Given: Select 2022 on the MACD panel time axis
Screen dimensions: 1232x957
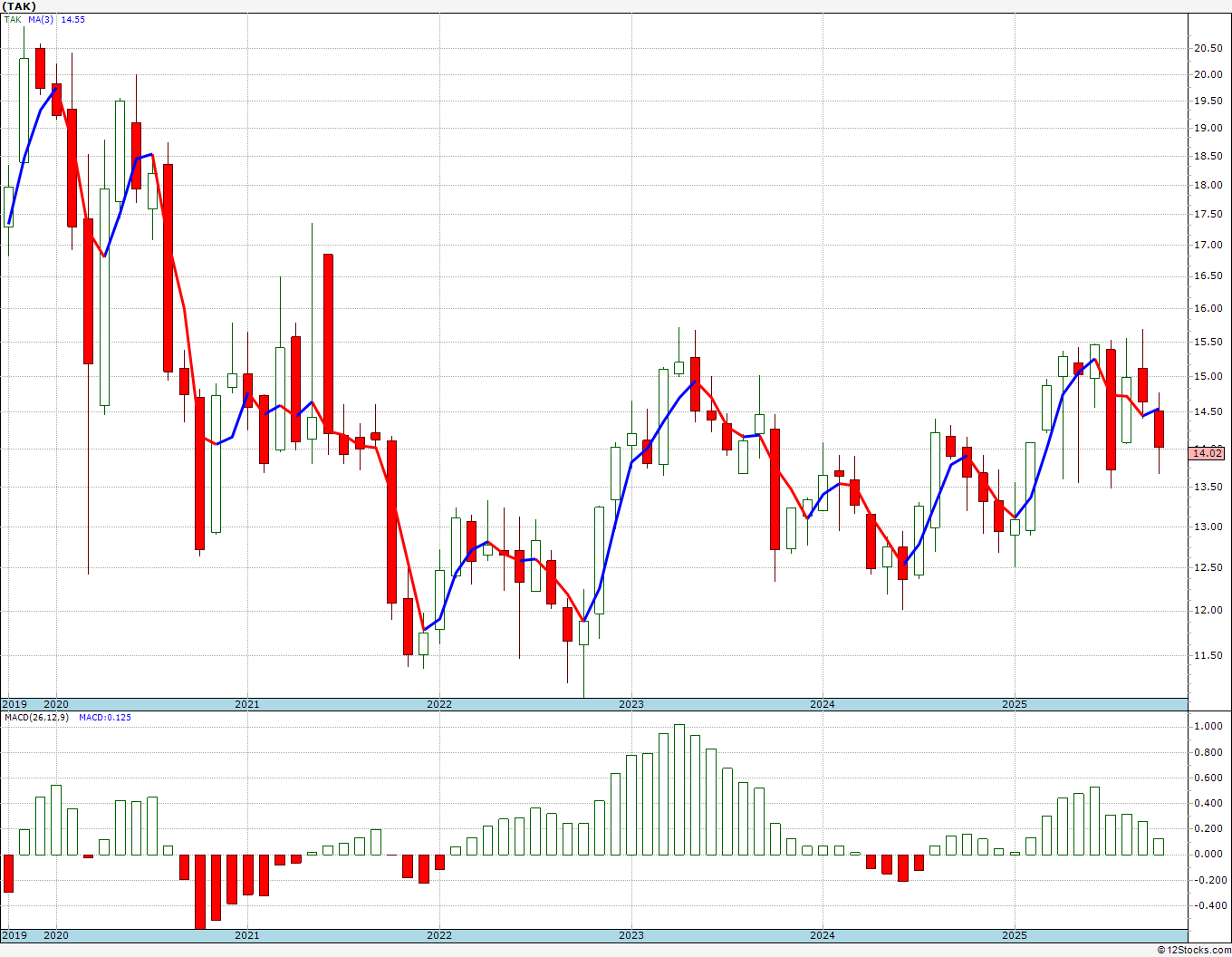Looking at the screenshot, I should pyautogui.click(x=439, y=936).
